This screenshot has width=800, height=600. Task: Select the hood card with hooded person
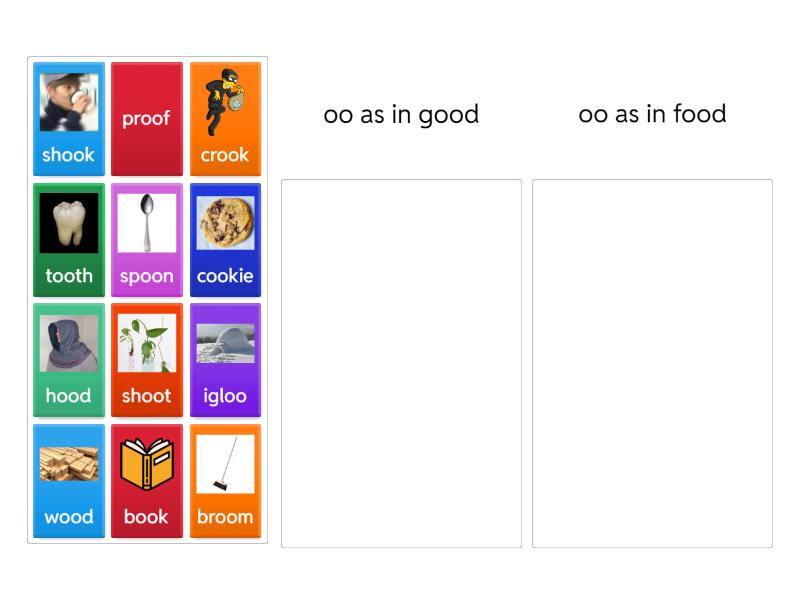[x=68, y=360]
